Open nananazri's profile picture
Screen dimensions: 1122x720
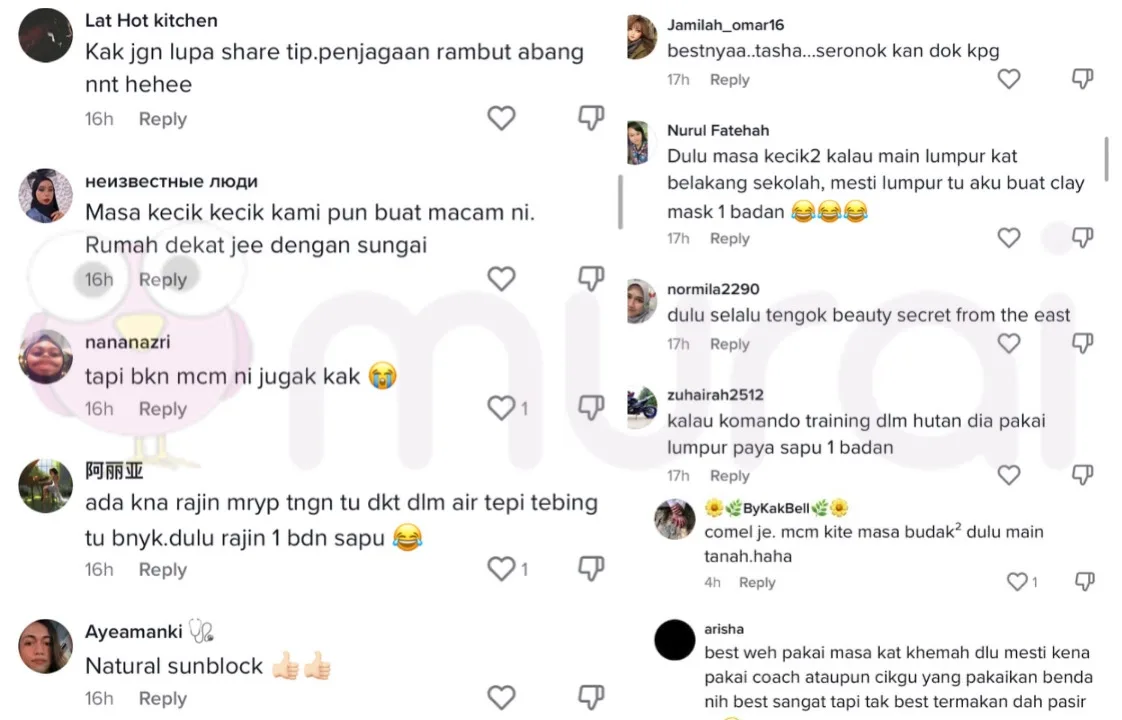(45, 358)
